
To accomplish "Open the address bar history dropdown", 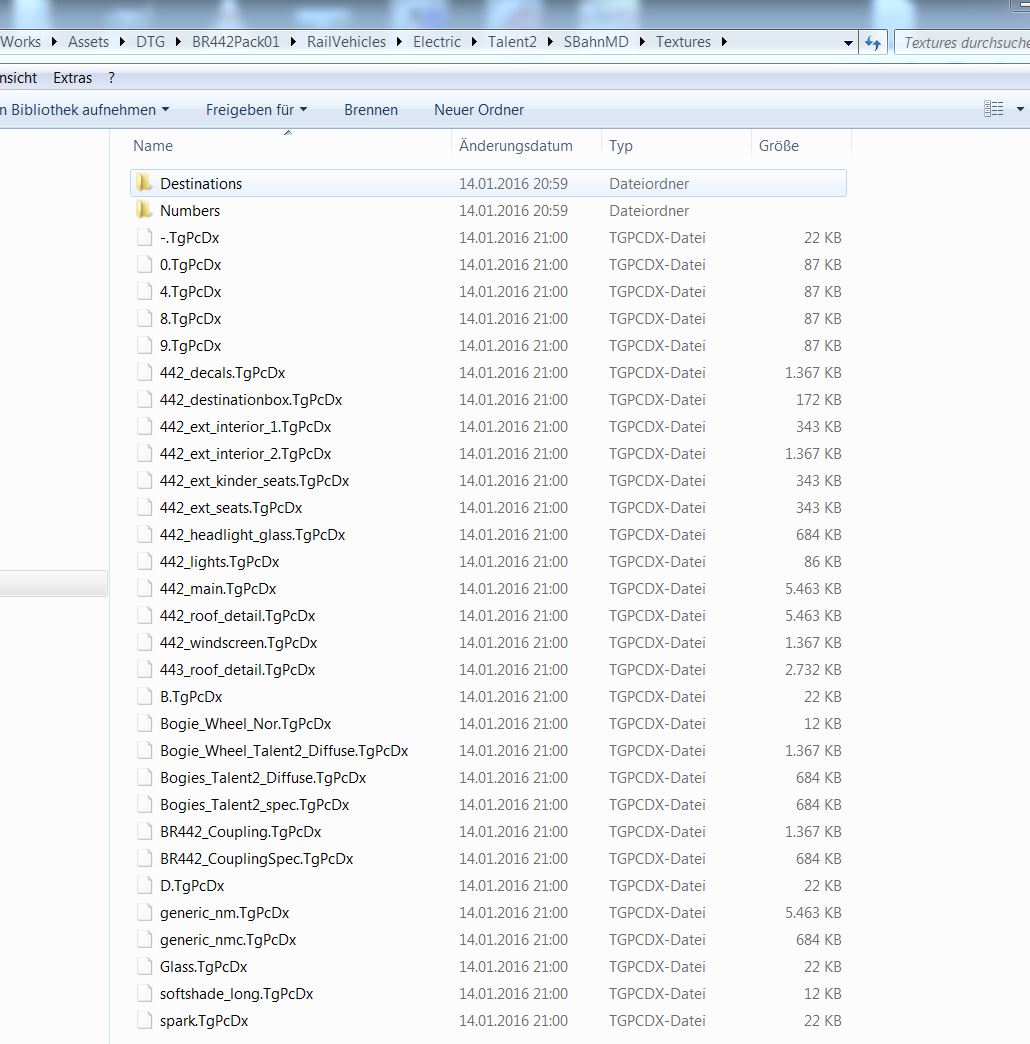I will coord(848,43).
